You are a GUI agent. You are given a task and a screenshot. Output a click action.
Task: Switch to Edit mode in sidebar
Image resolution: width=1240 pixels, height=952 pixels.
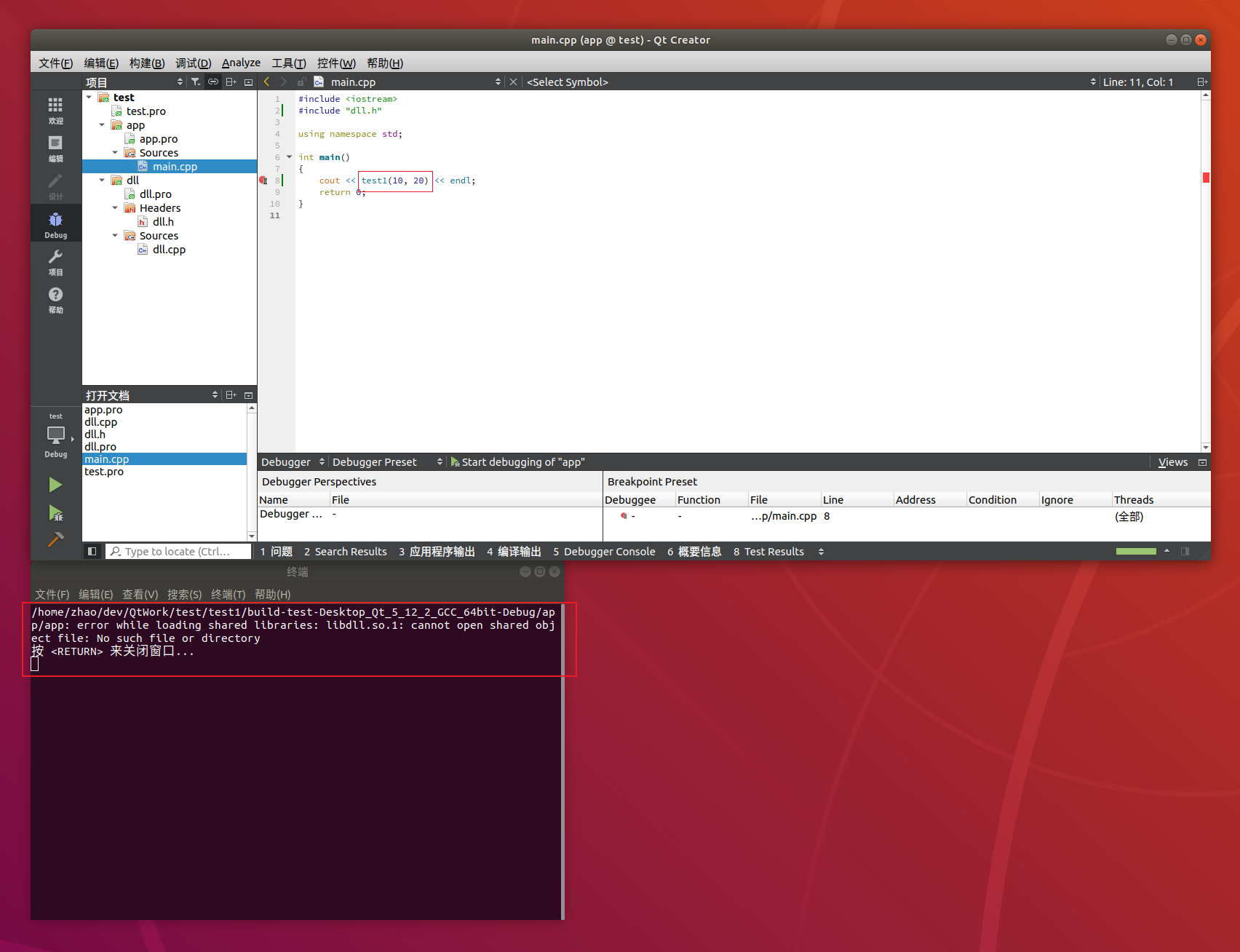55,148
